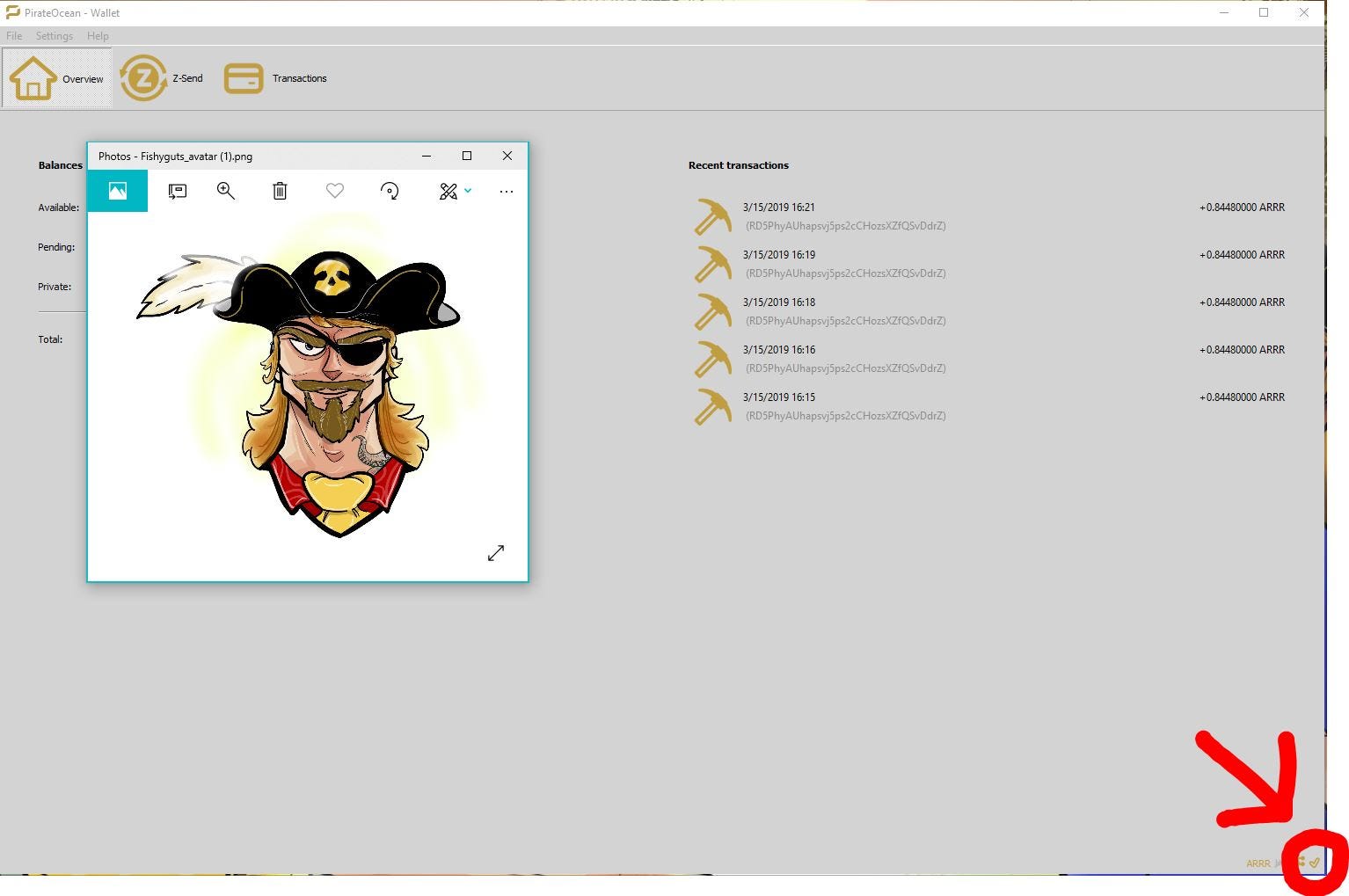Select the zoom tool in Photos viewer
Image resolution: width=1349 pixels, height=896 pixels.
coord(226,191)
